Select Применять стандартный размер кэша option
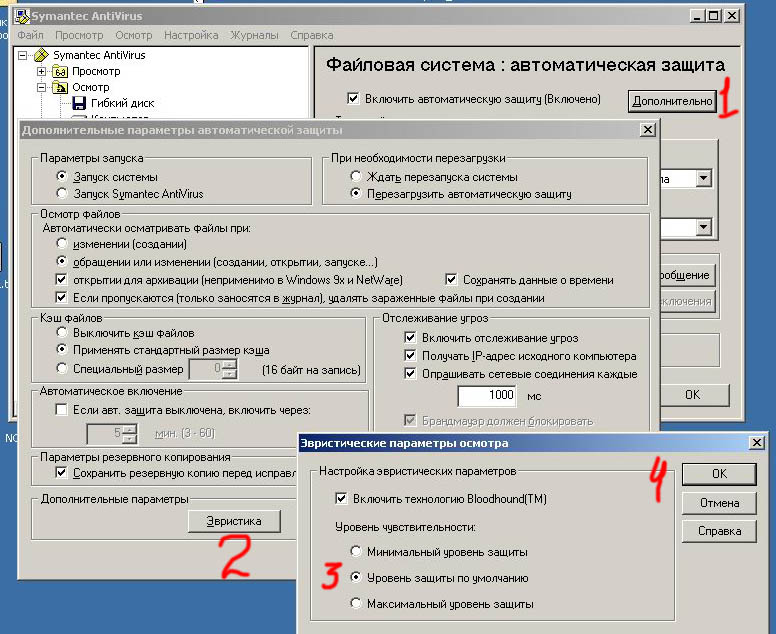 (62, 349)
